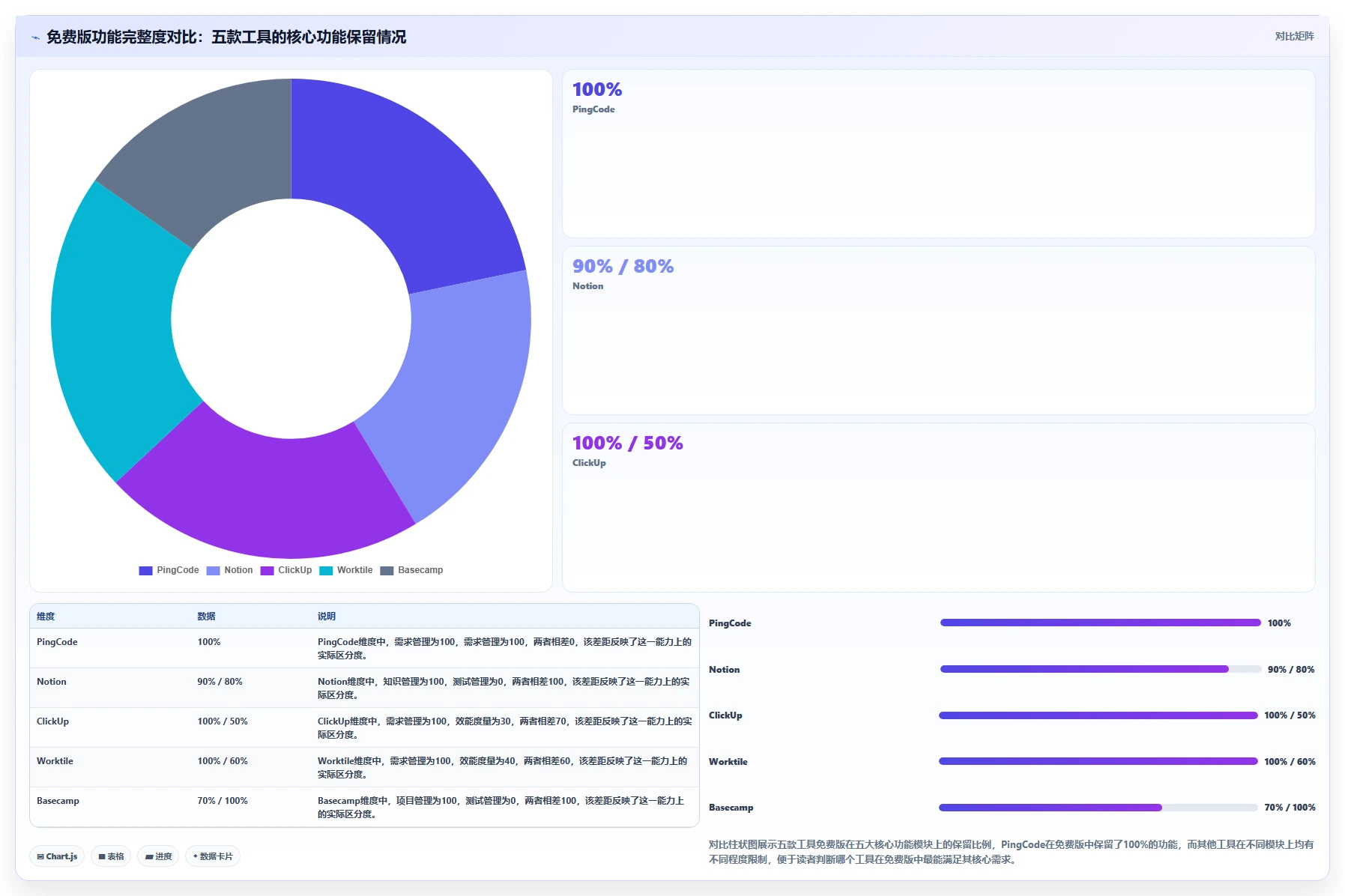Toggle the Notion legend entry
This screenshot has width=1345, height=896.
(x=229, y=570)
